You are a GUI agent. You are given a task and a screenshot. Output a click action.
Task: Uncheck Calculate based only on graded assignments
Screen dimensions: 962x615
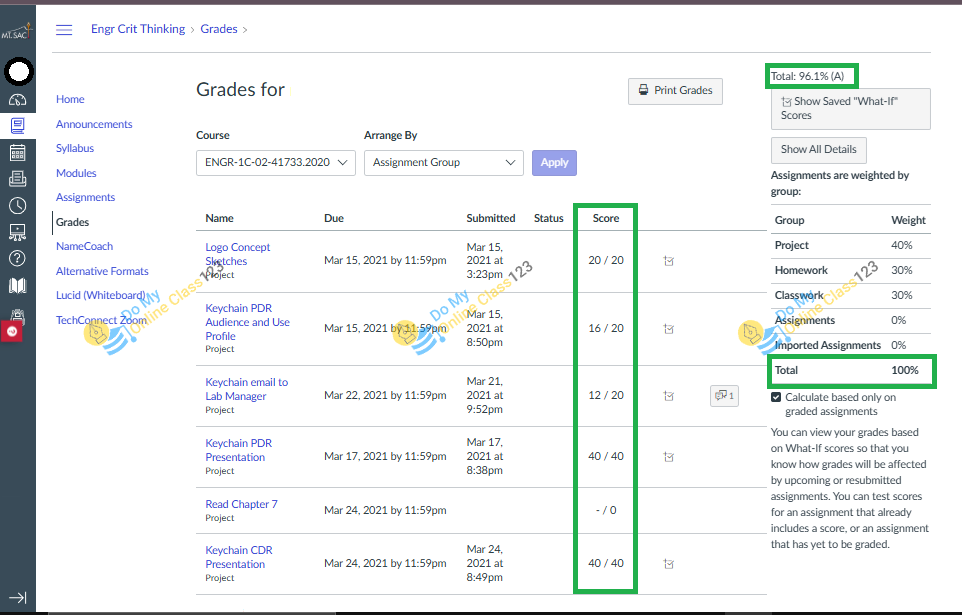click(777, 397)
